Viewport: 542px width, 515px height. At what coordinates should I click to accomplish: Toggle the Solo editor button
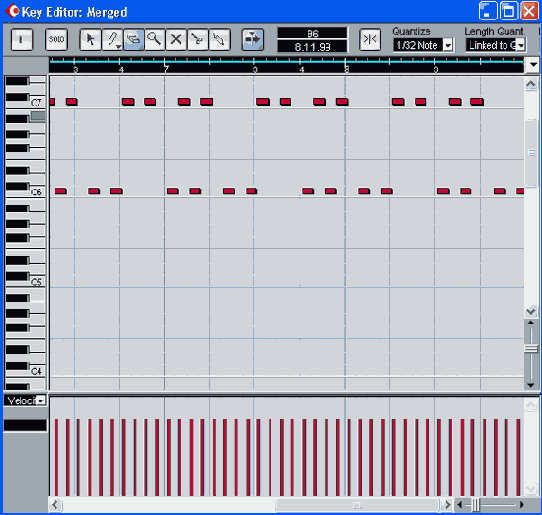click(x=56, y=39)
